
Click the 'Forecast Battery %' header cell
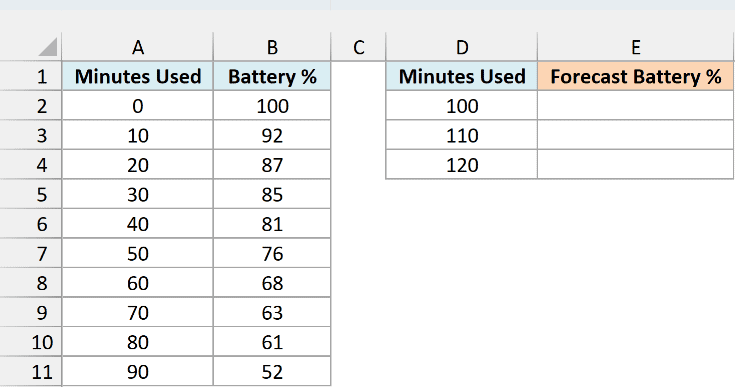(636, 76)
